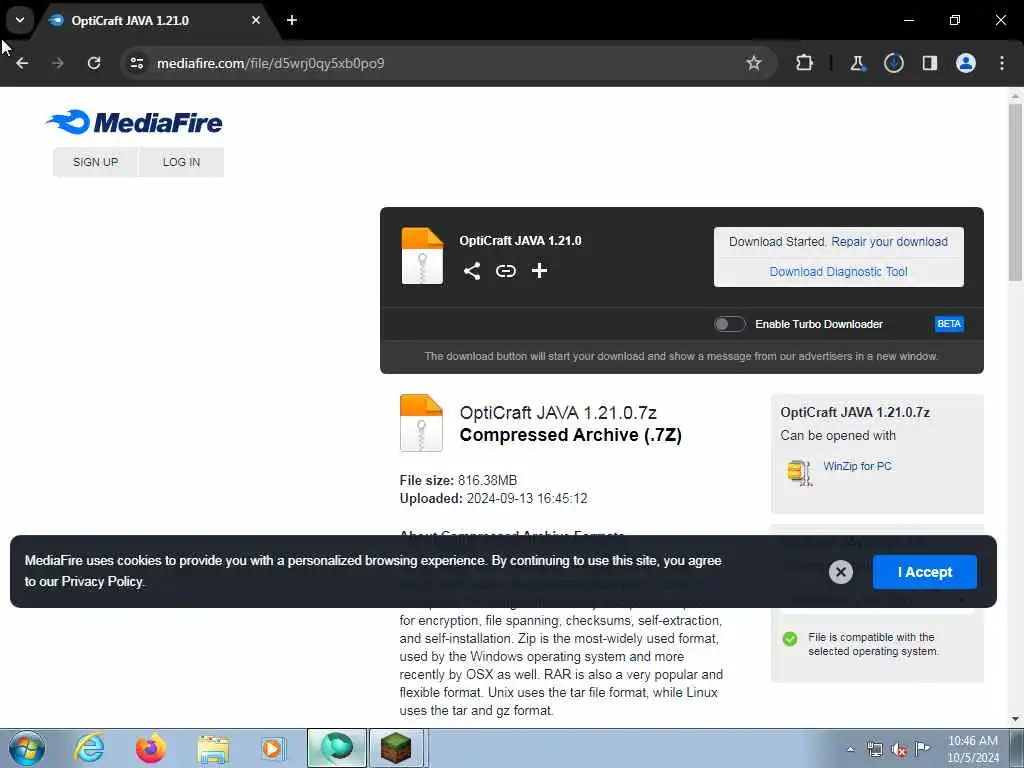This screenshot has width=1024, height=768.
Task: Close the OptiCraft JAVA 1.21.0 tab
Action: pos(256,20)
